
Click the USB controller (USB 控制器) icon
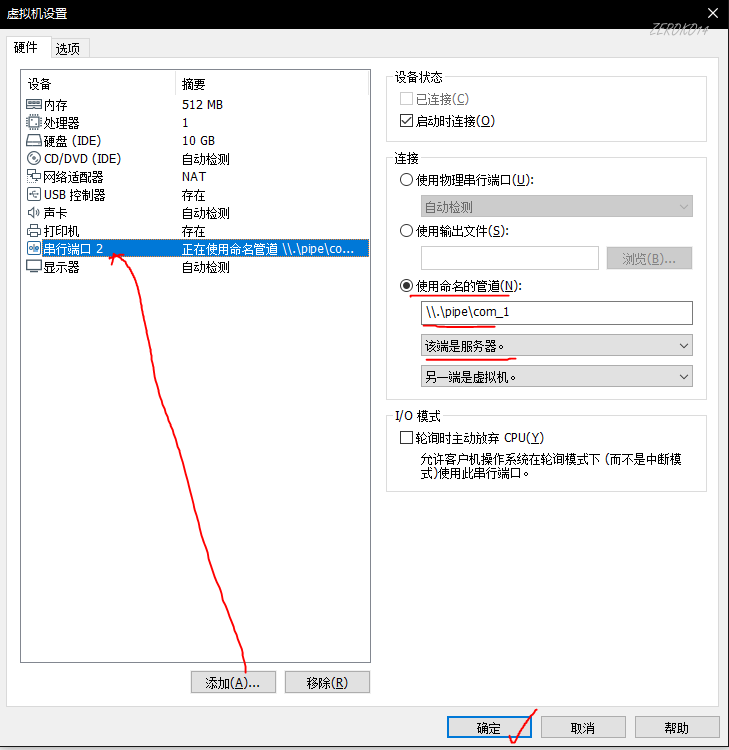(x=33, y=195)
